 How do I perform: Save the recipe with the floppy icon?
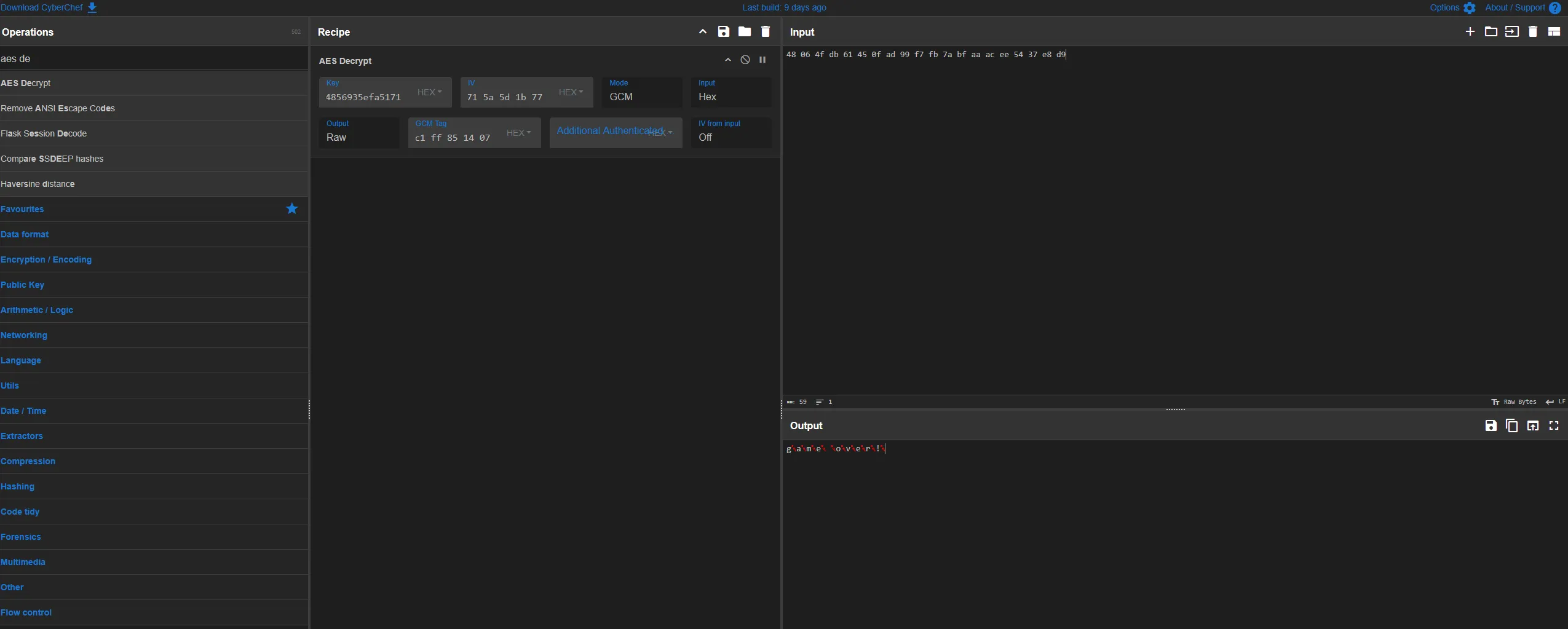coord(724,31)
